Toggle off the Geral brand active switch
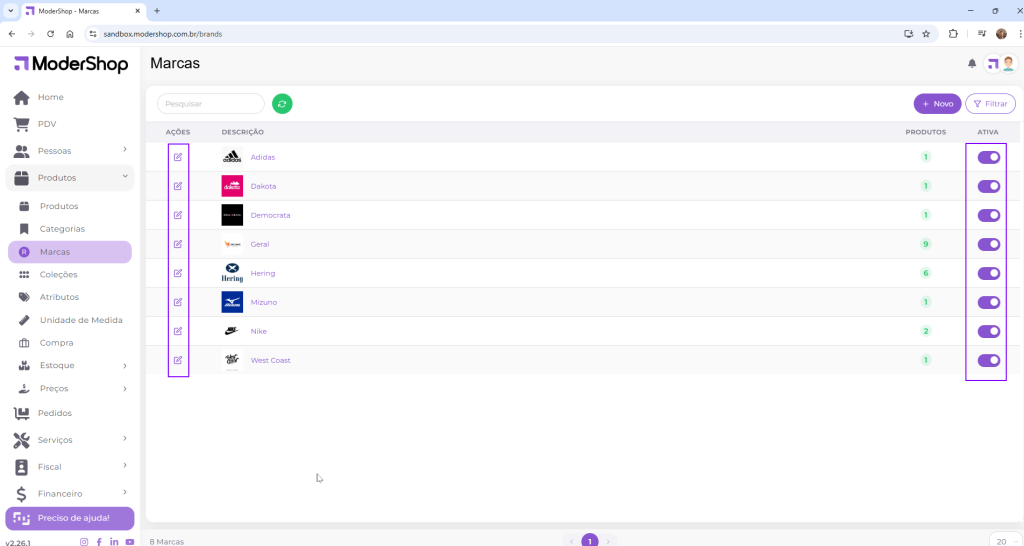Screen dimensions: 1024x546 click(988, 244)
